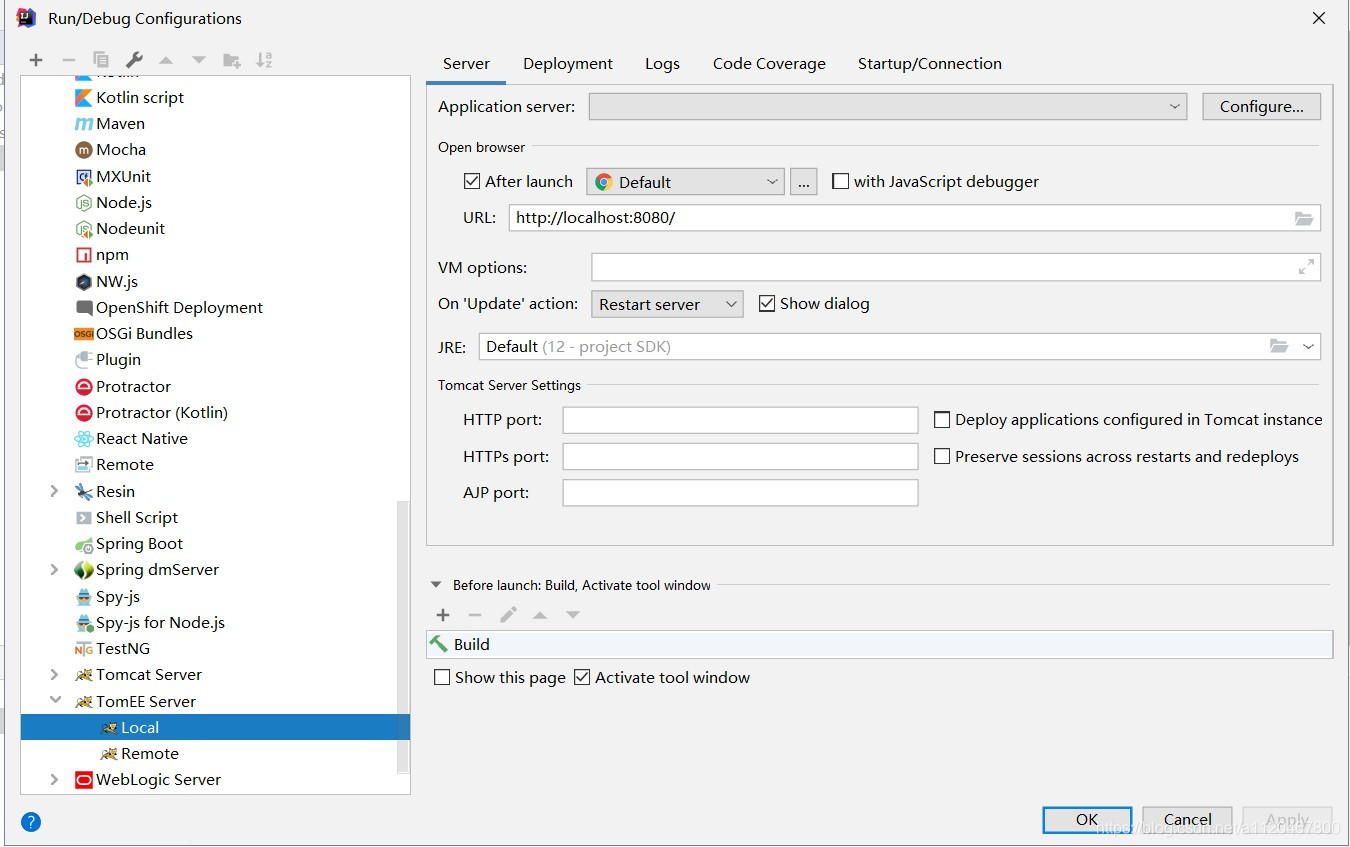1350x847 pixels.
Task: Add new configuration with plus icon
Action: pos(36,60)
